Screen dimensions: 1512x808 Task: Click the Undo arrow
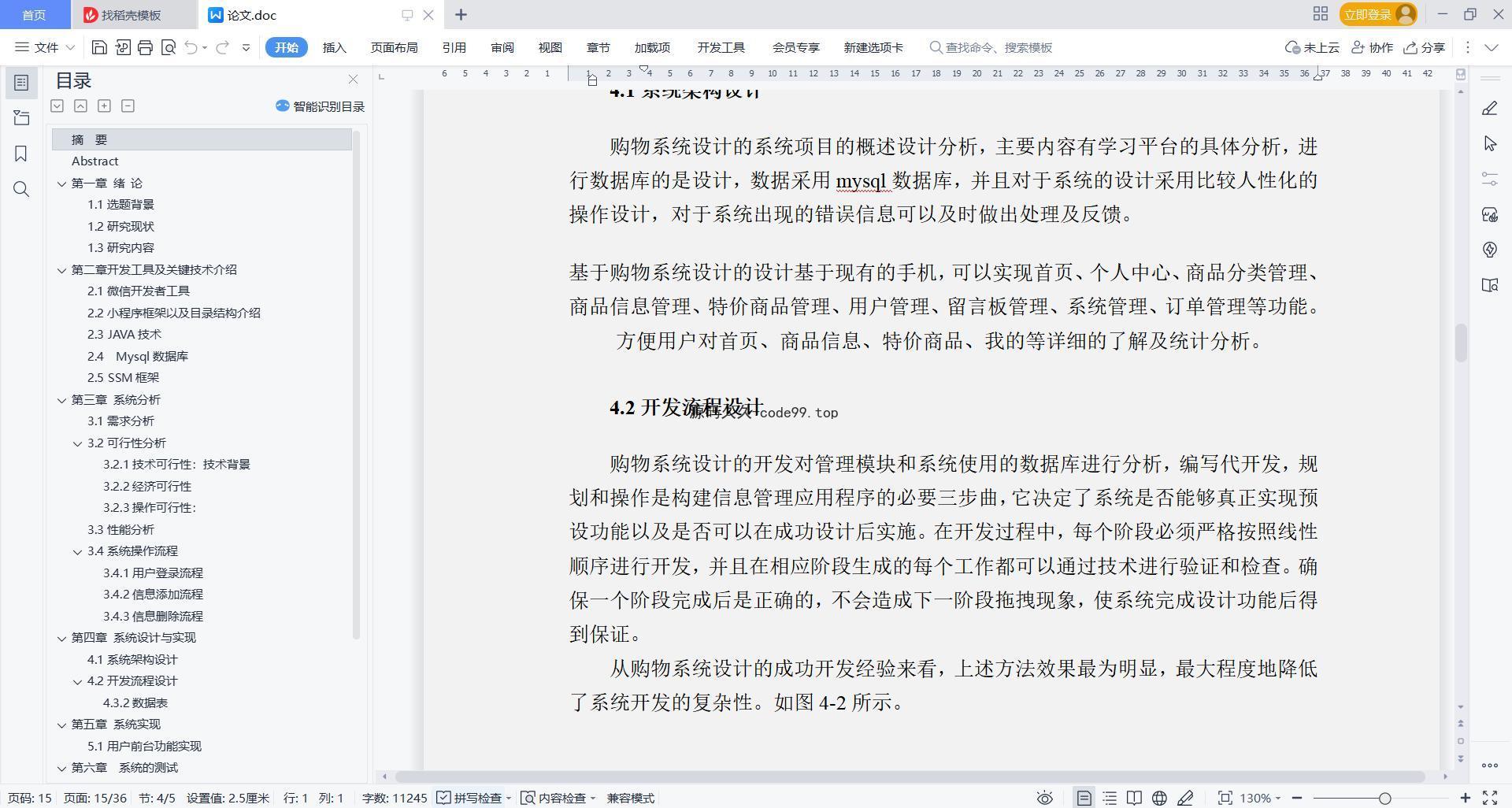tap(191, 47)
